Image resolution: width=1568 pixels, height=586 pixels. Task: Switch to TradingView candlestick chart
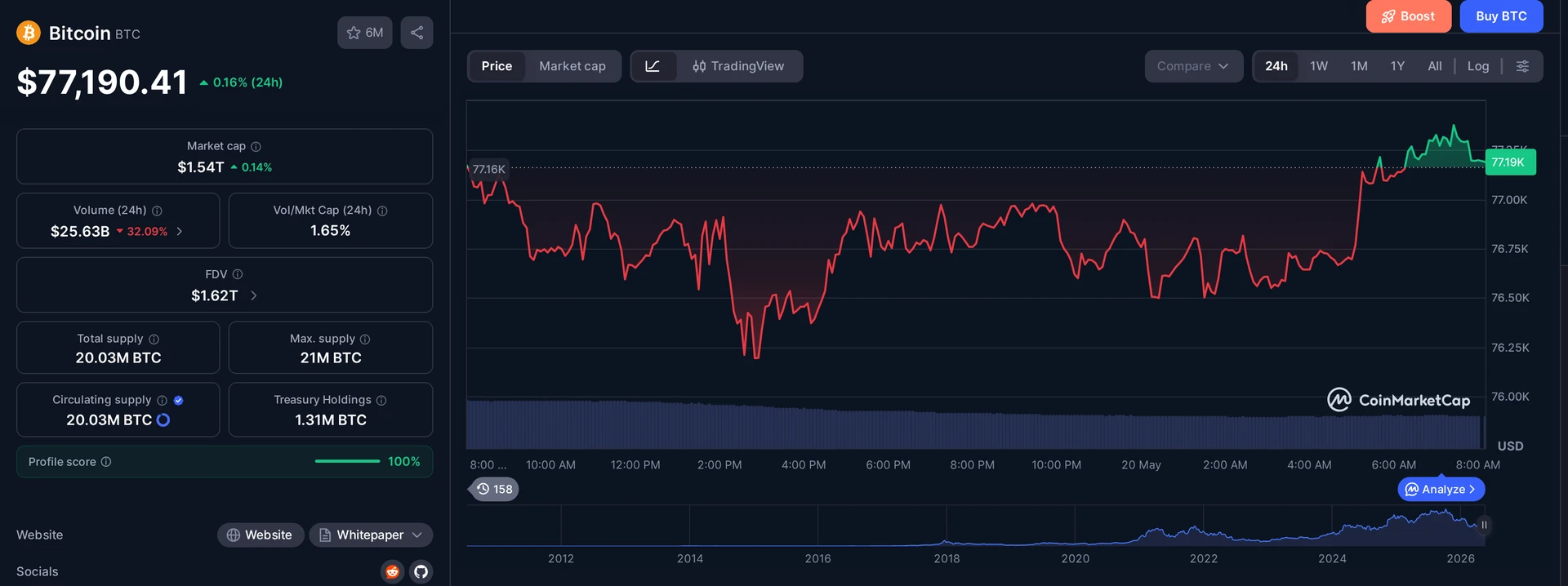coord(738,66)
